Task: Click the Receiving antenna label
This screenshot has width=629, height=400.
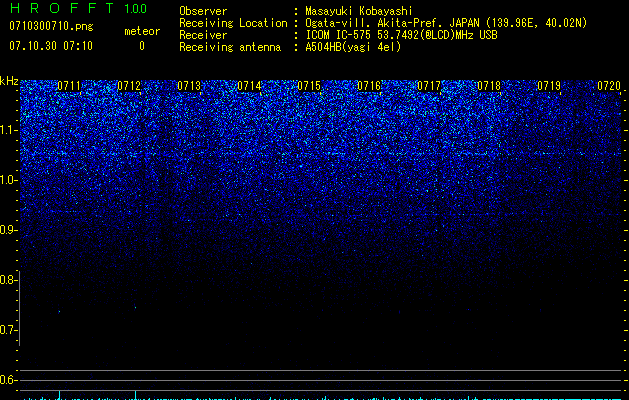Action: pos(230,47)
